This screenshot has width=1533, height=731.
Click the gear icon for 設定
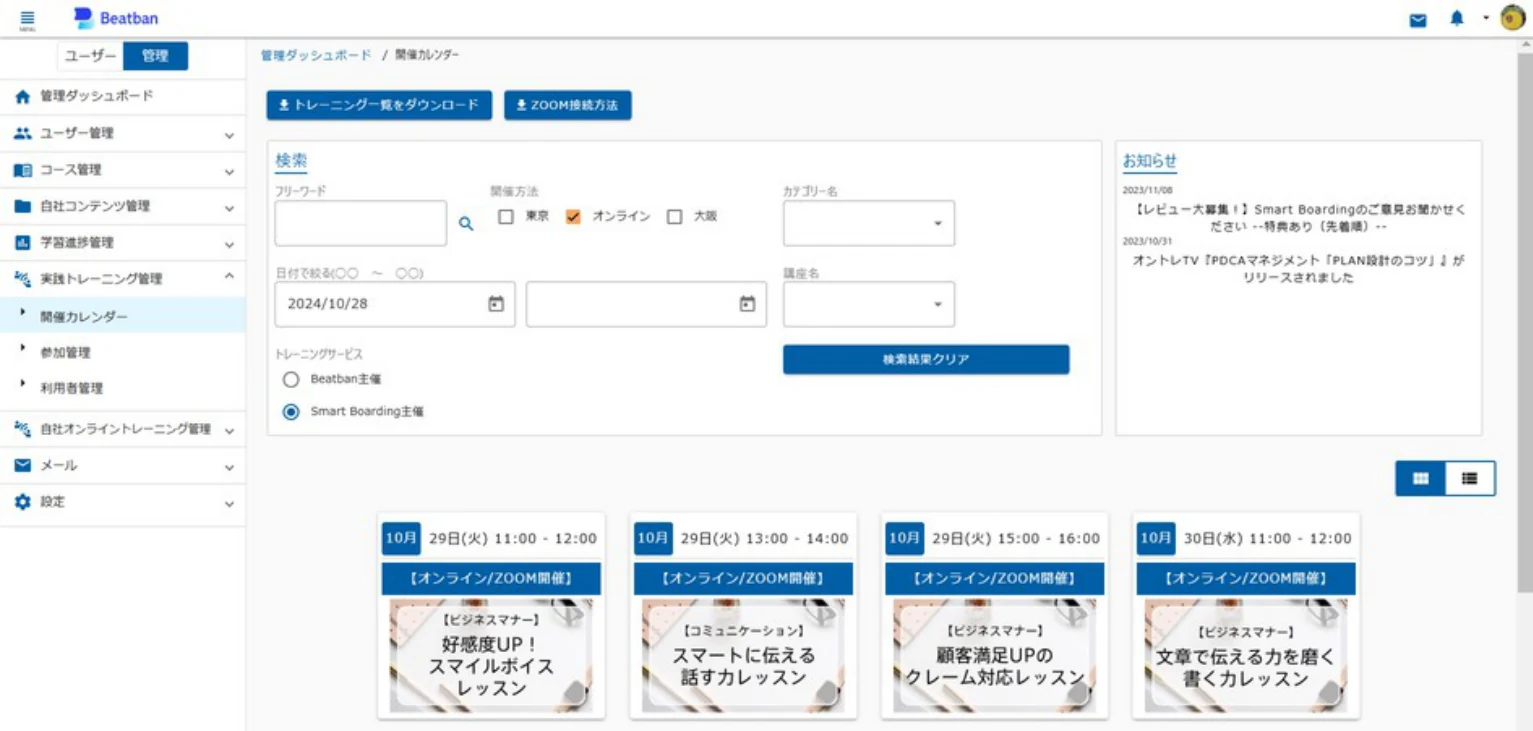coord(23,502)
